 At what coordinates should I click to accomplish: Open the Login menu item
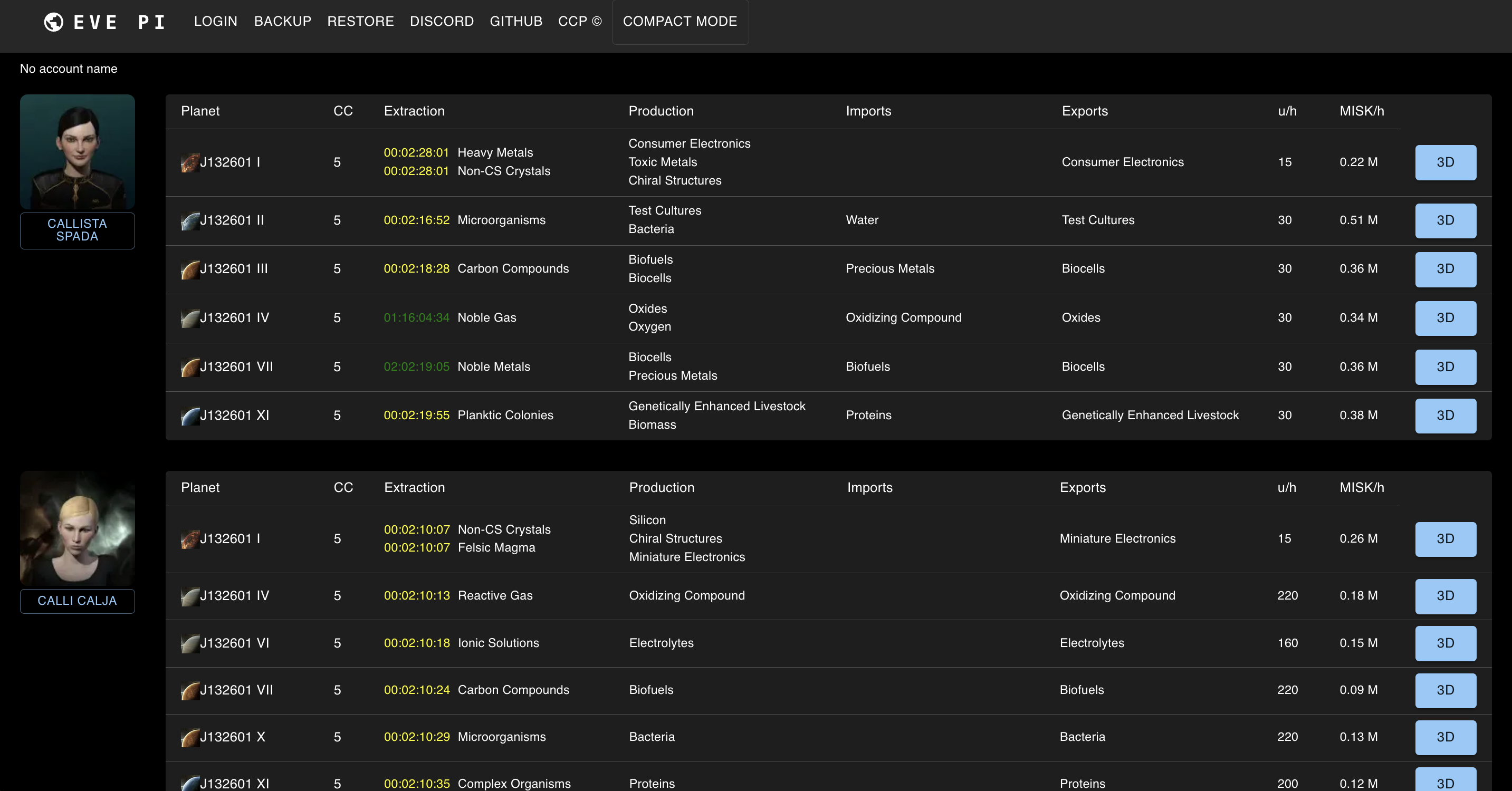[215, 22]
